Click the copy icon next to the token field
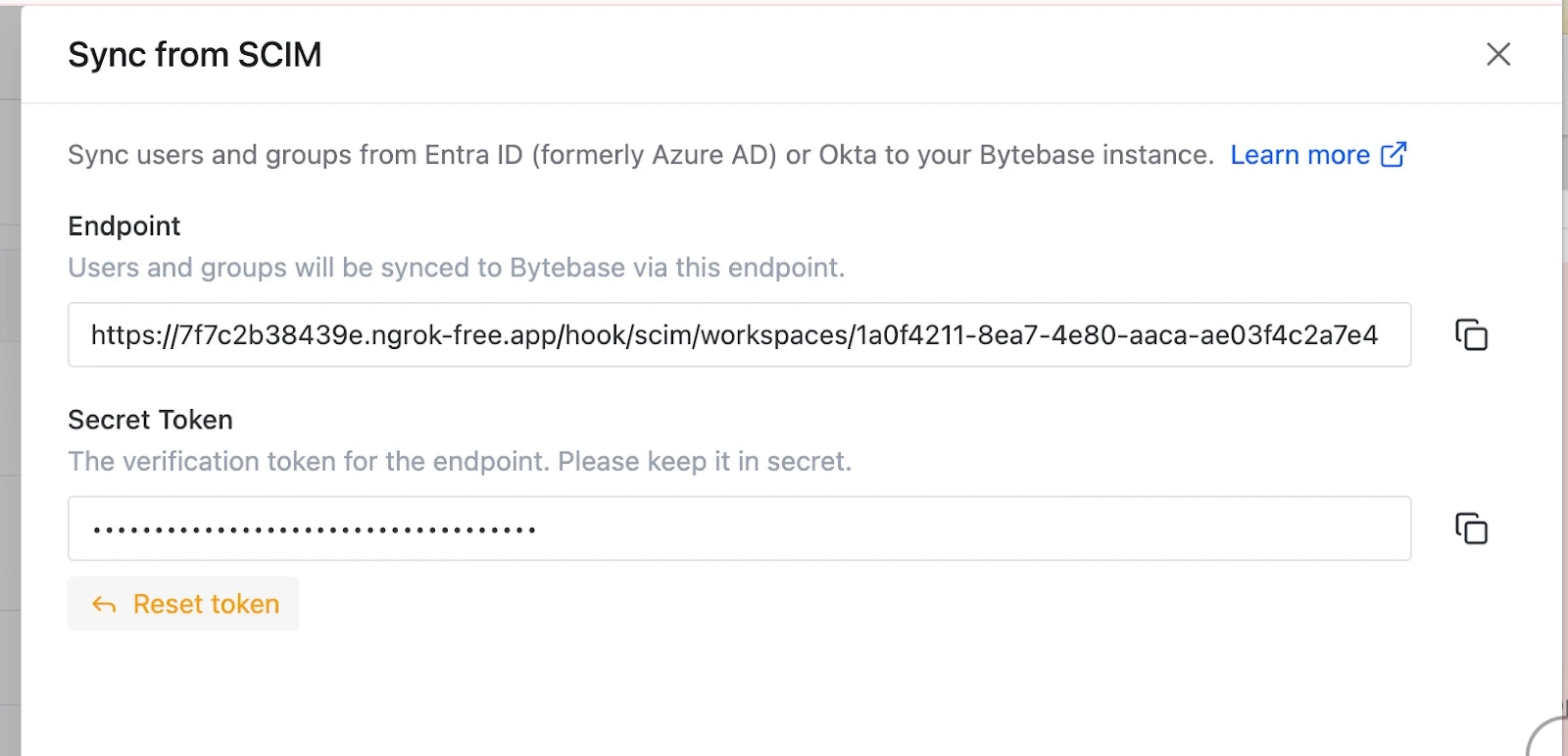The width and height of the screenshot is (1568, 756). click(1470, 529)
